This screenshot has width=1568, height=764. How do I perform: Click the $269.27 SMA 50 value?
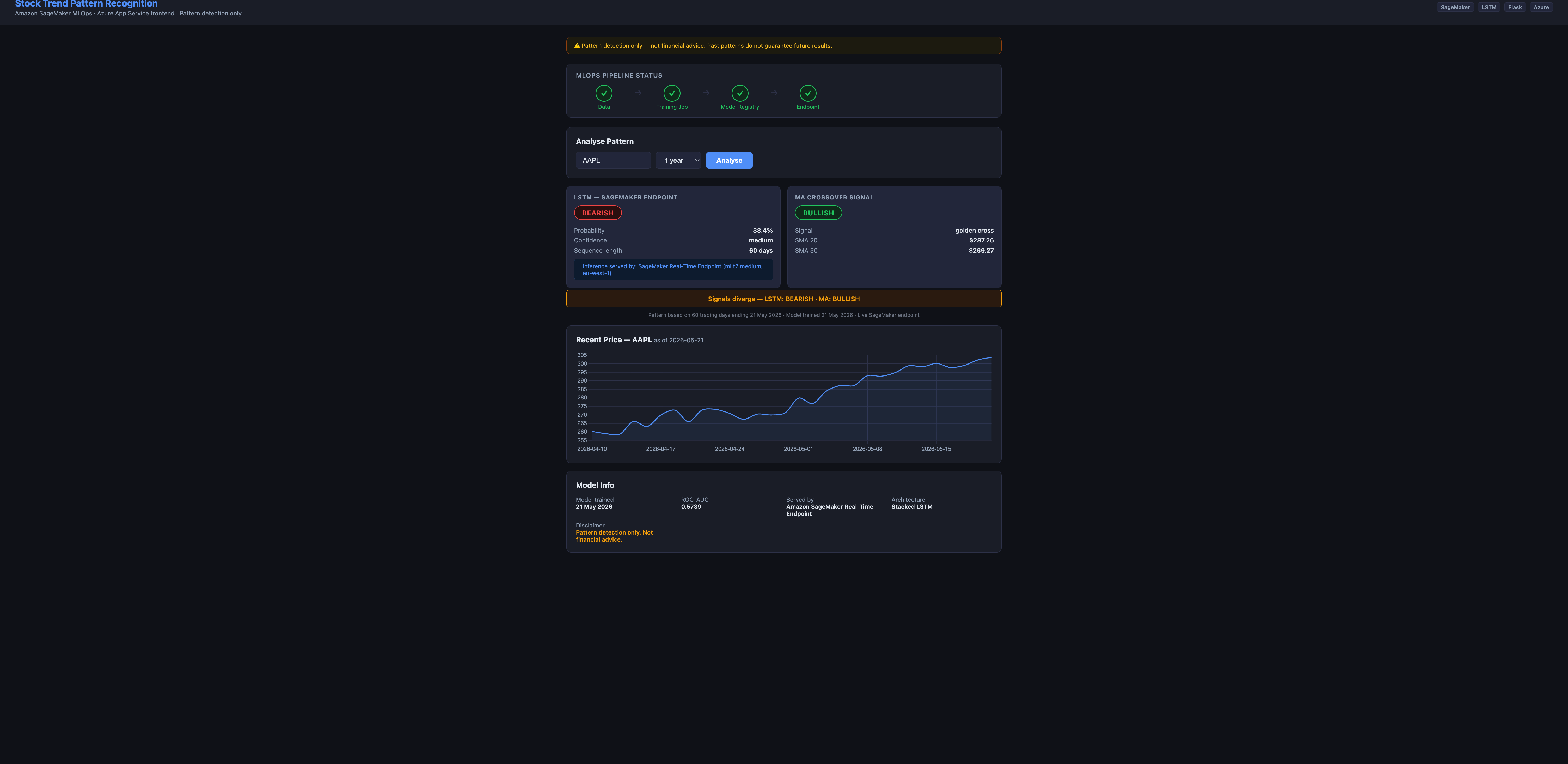[x=981, y=251]
